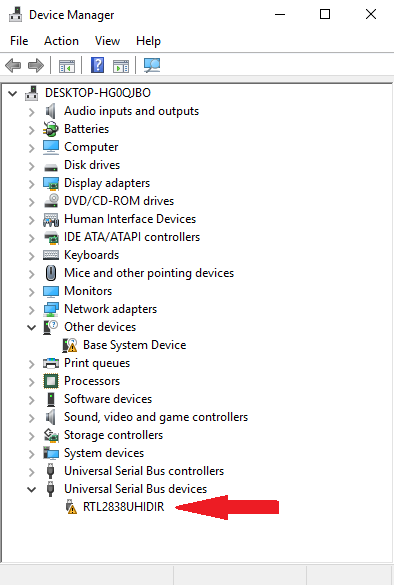Select the Software devices label

coord(108,399)
